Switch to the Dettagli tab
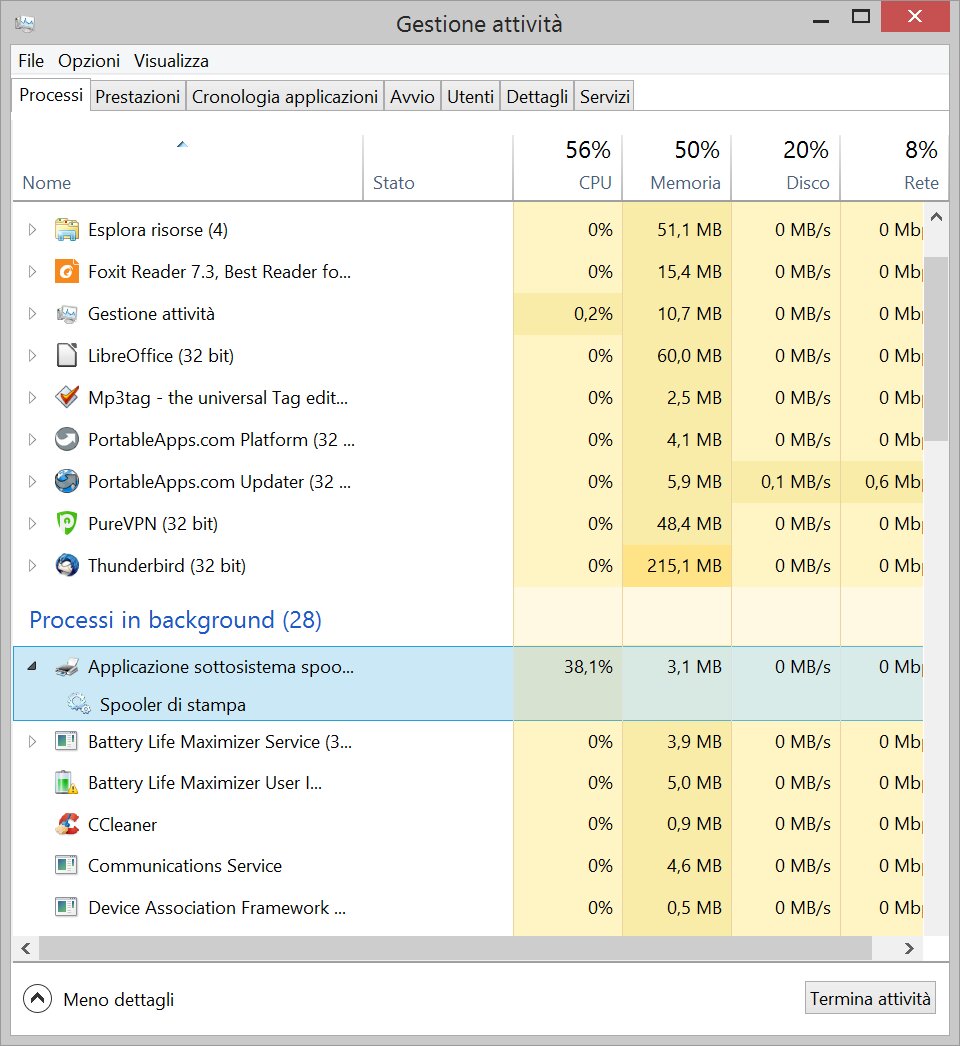Image resolution: width=960 pixels, height=1046 pixels. click(537, 97)
